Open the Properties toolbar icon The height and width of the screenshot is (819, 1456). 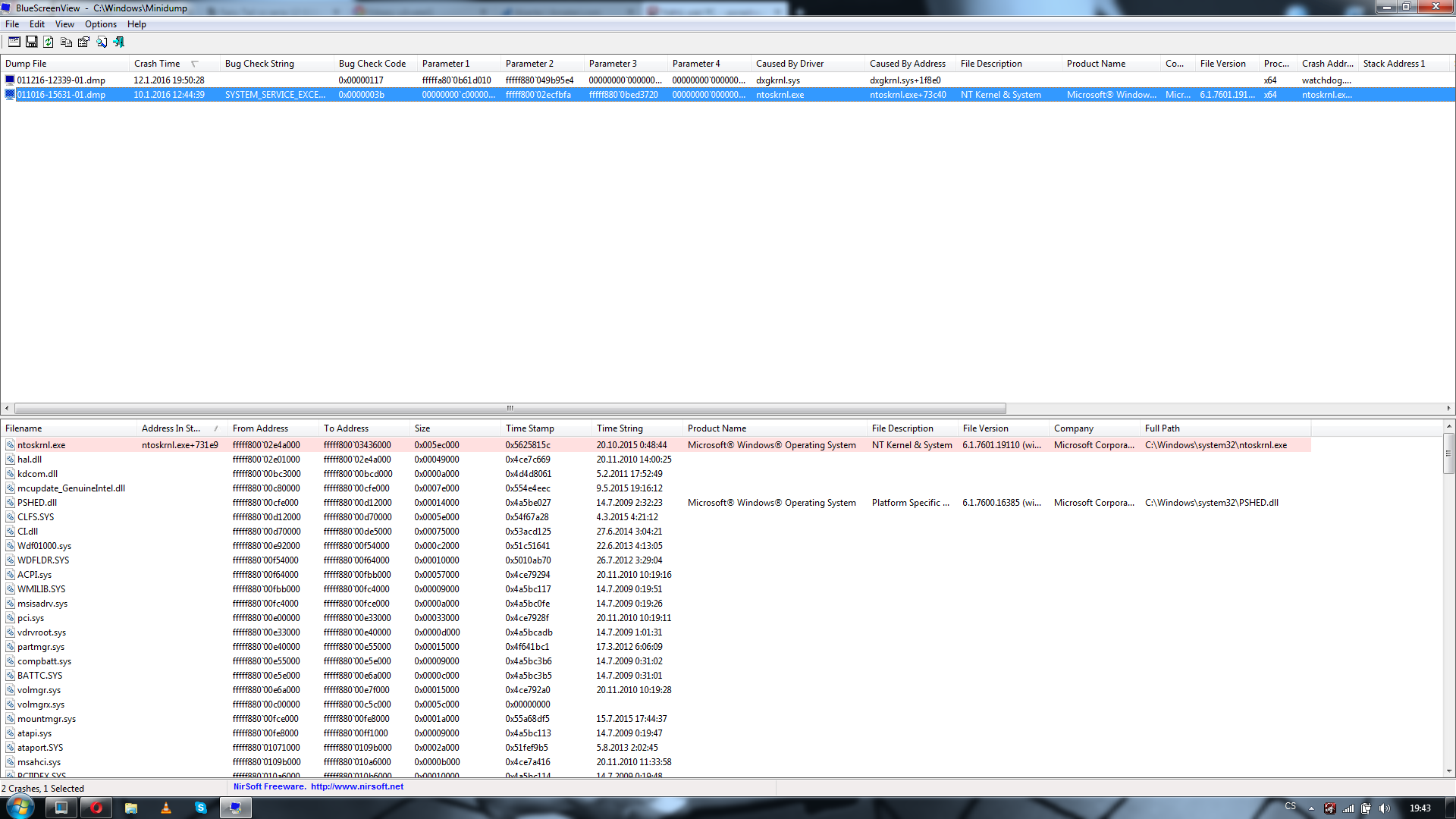(83, 42)
